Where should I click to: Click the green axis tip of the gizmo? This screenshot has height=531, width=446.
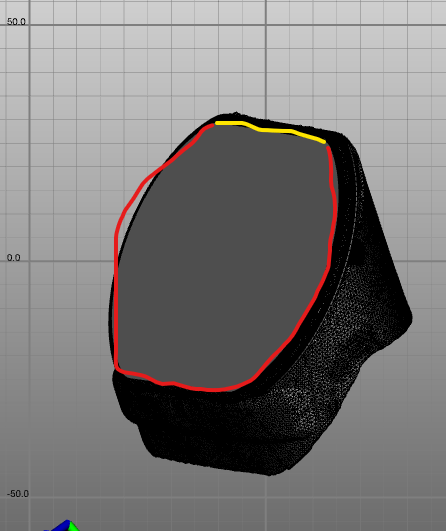coord(74,527)
